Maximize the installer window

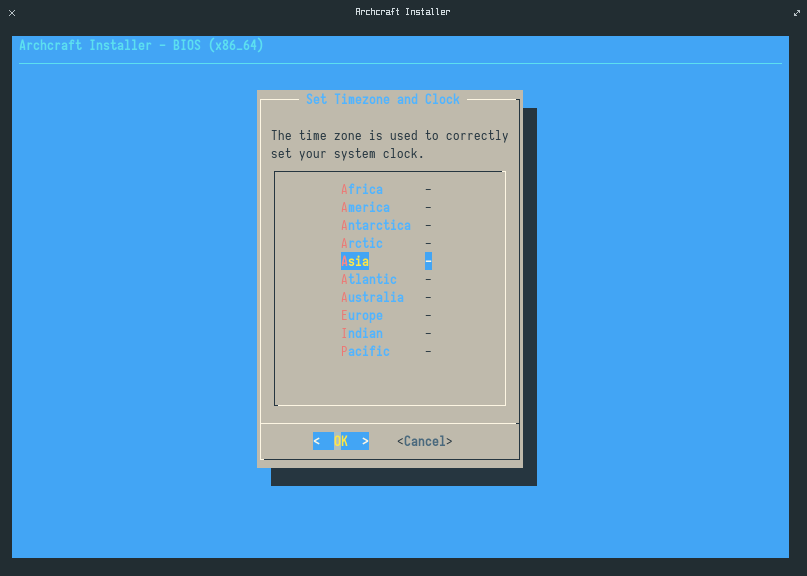point(797,13)
